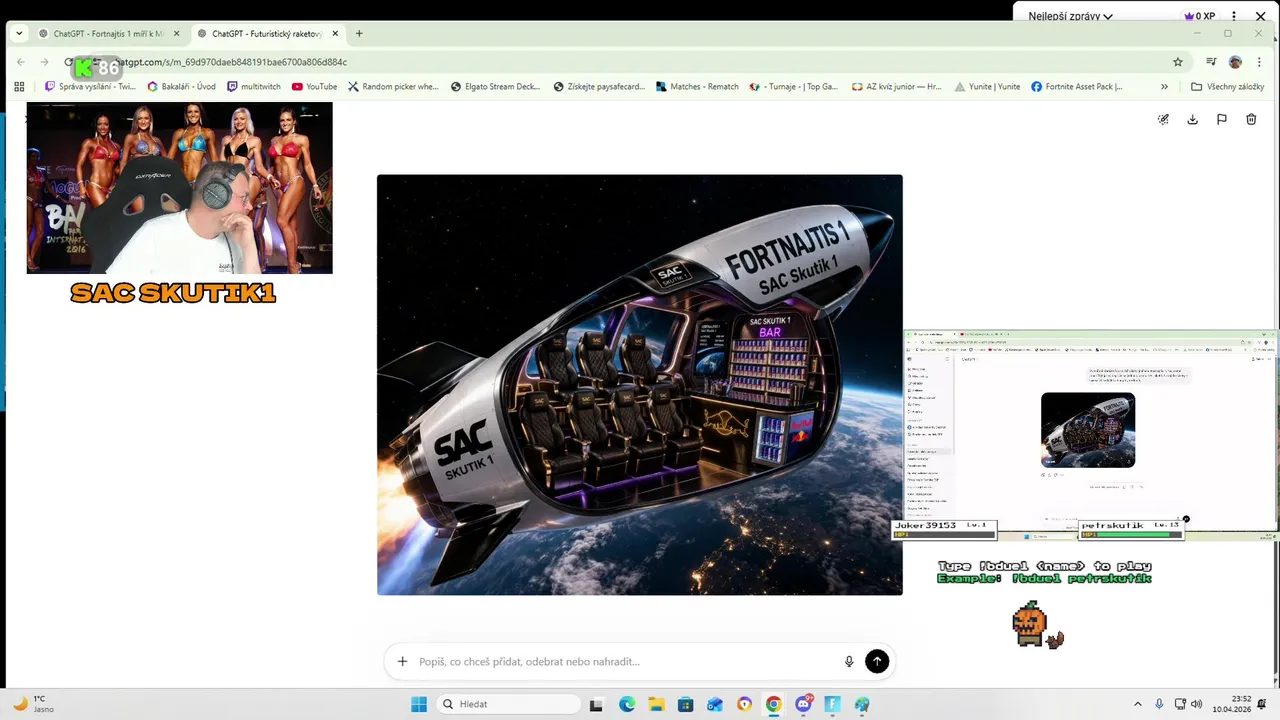Open Task View on the taskbar

point(596,704)
